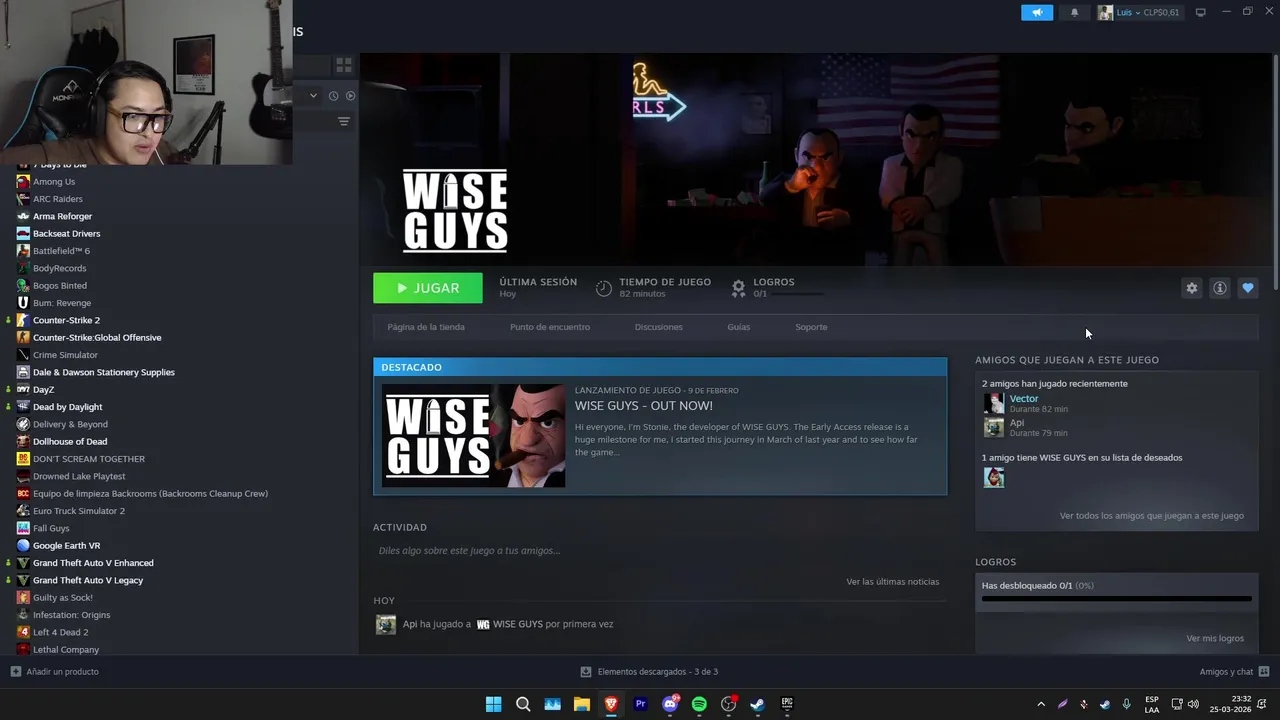The width and height of the screenshot is (1280, 720).
Task: Open the Elementos descargados downloads status
Action: point(650,672)
